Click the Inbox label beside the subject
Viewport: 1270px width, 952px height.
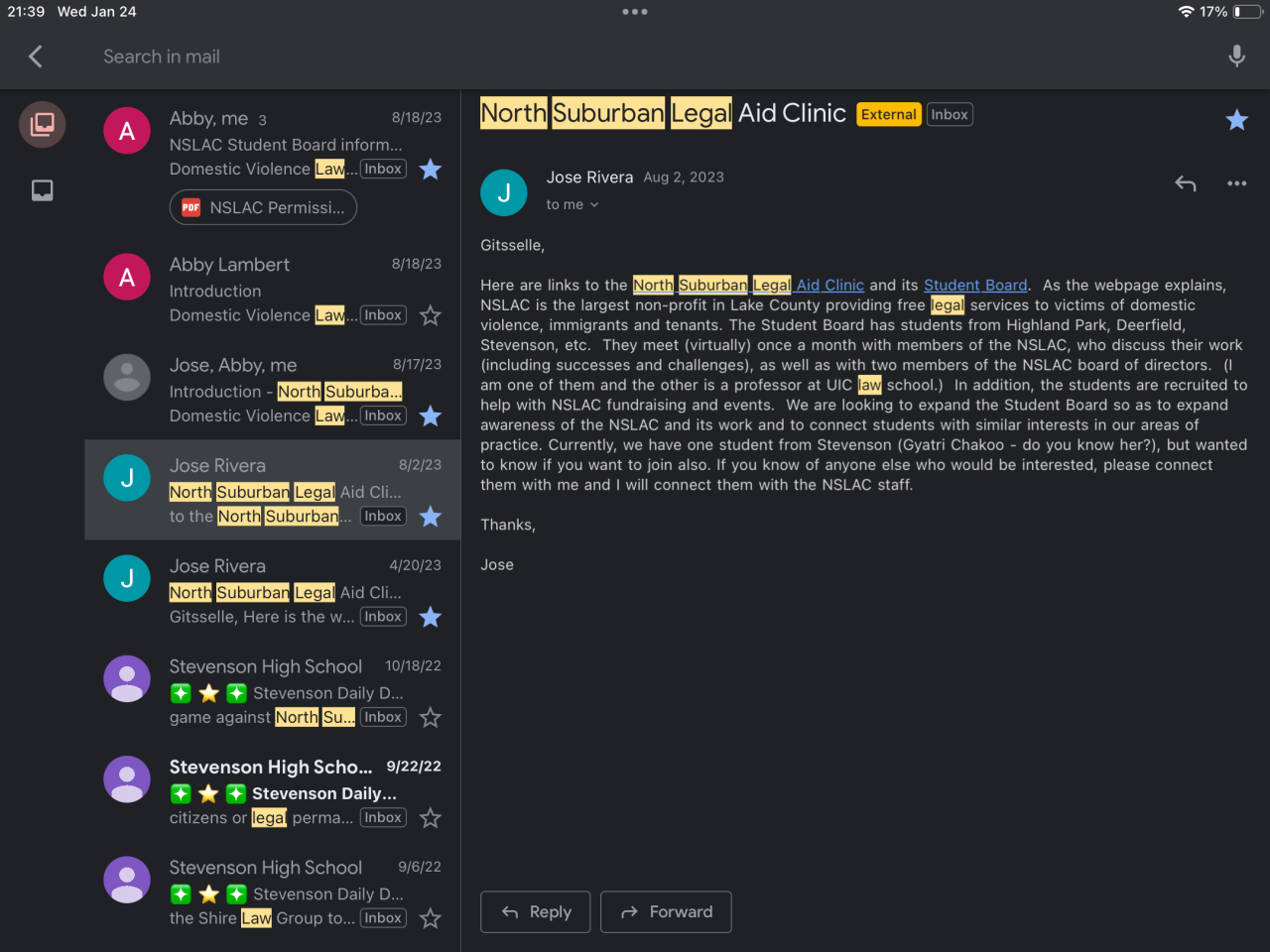[950, 115]
